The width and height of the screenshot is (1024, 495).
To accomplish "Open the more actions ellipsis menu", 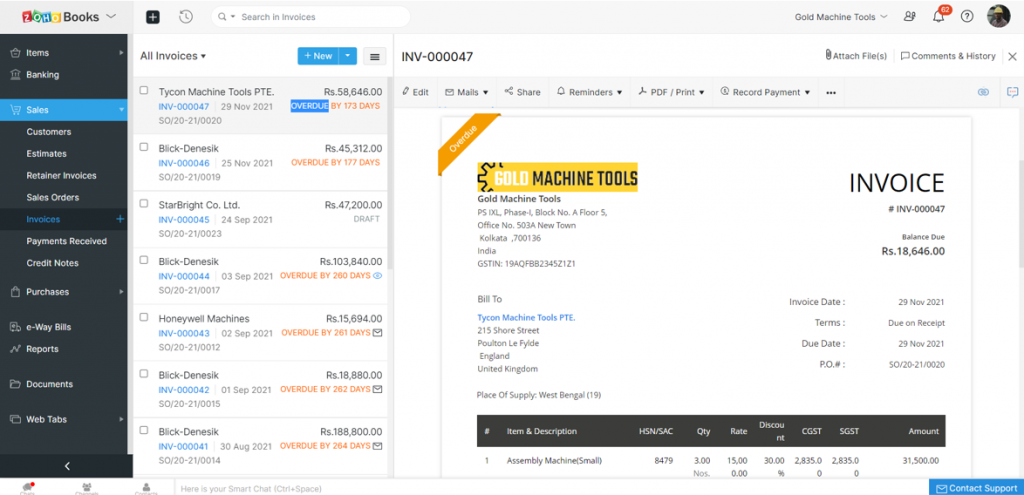I will 831,93.
